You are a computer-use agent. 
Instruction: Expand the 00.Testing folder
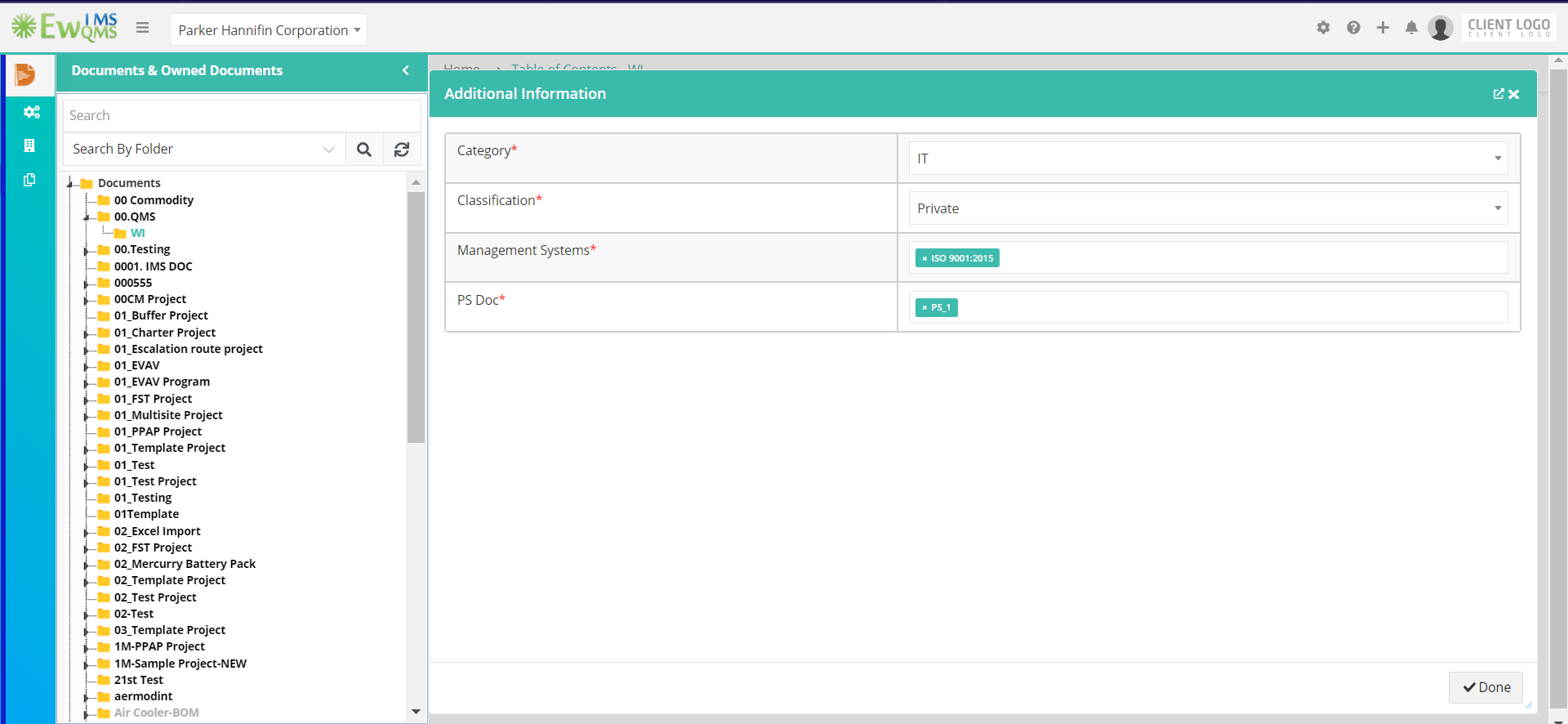87,250
